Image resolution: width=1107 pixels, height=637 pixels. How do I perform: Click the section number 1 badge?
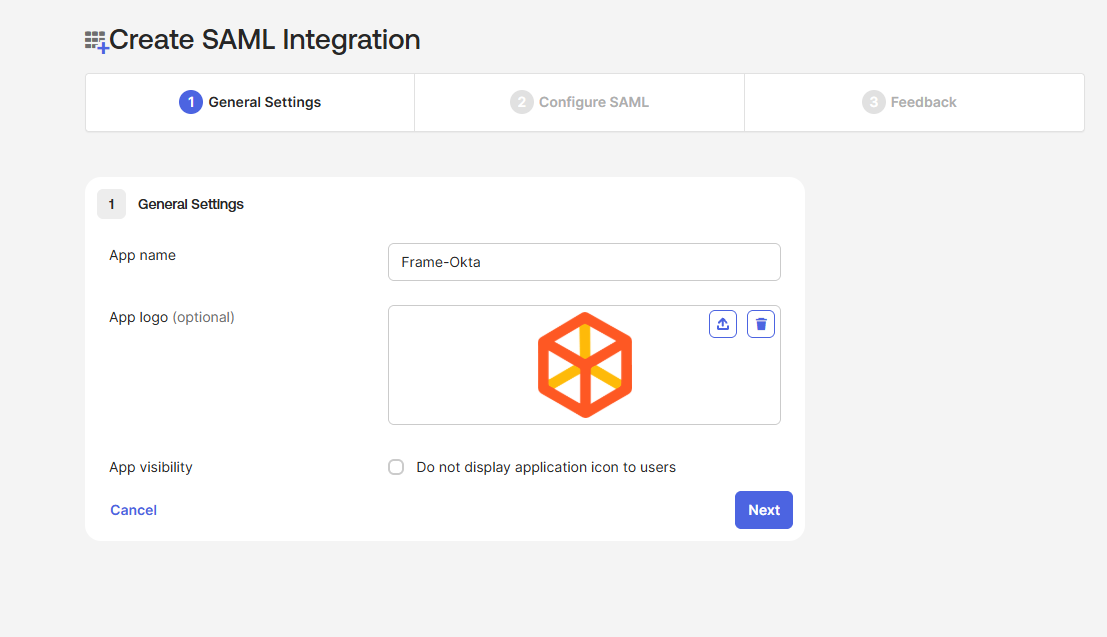click(x=111, y=204)
